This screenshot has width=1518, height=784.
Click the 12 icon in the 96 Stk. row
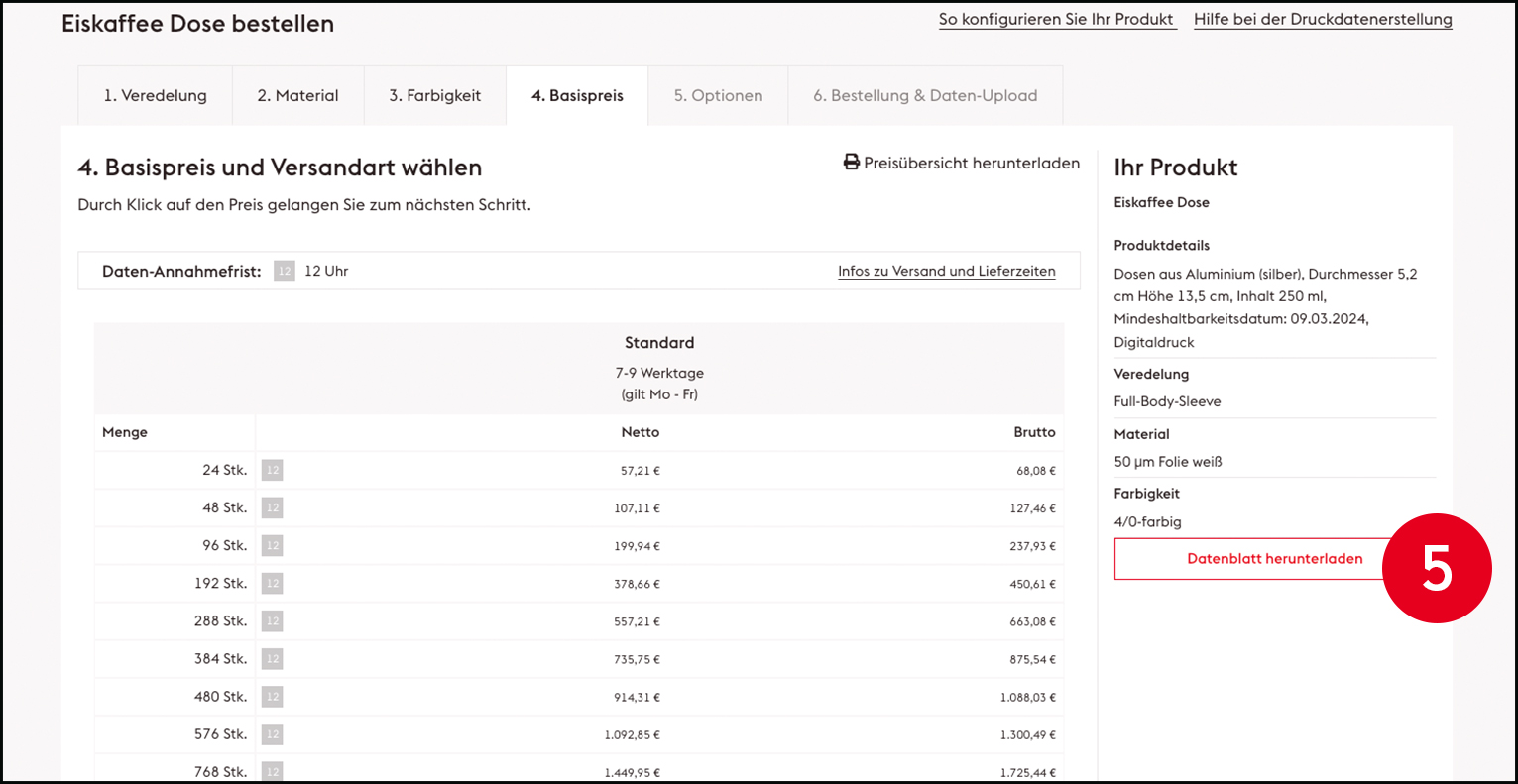click(x=272, y=545)
